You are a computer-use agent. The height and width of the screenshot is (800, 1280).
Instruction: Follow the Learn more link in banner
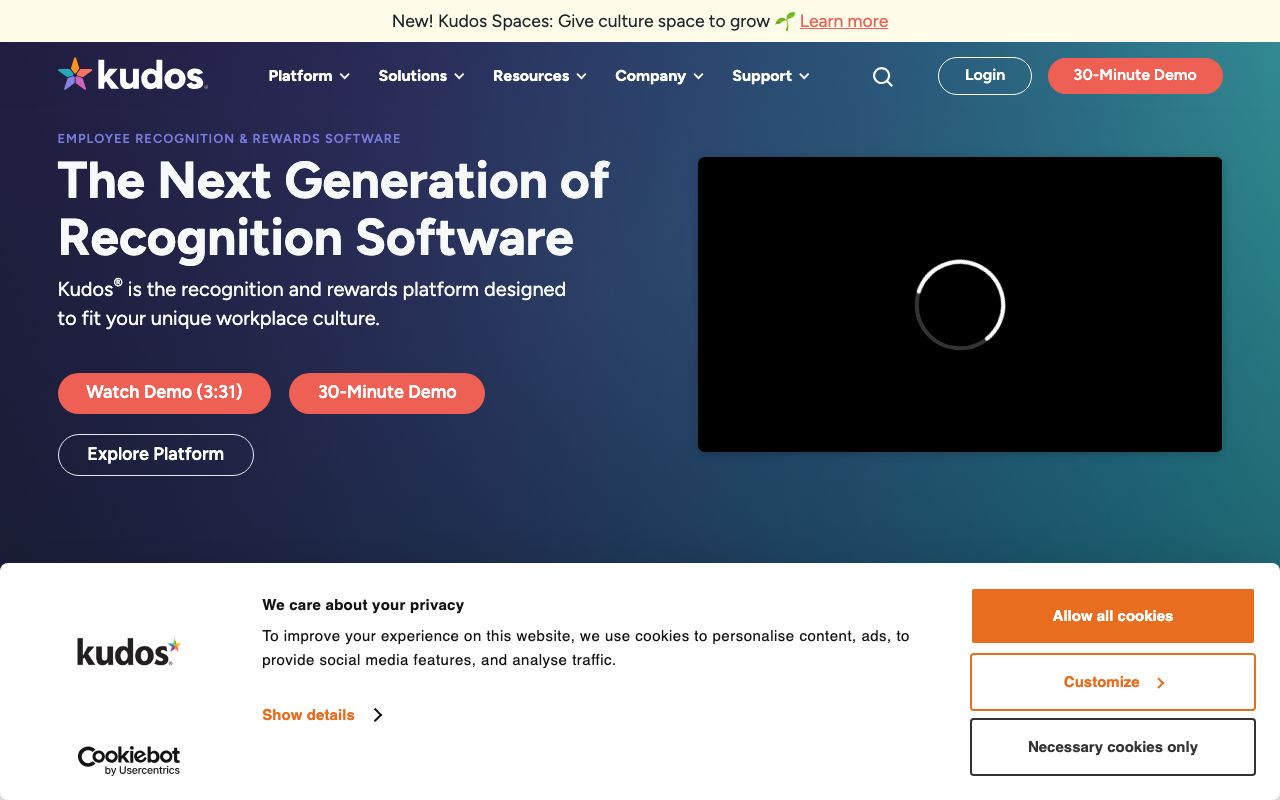click(843, 21)
